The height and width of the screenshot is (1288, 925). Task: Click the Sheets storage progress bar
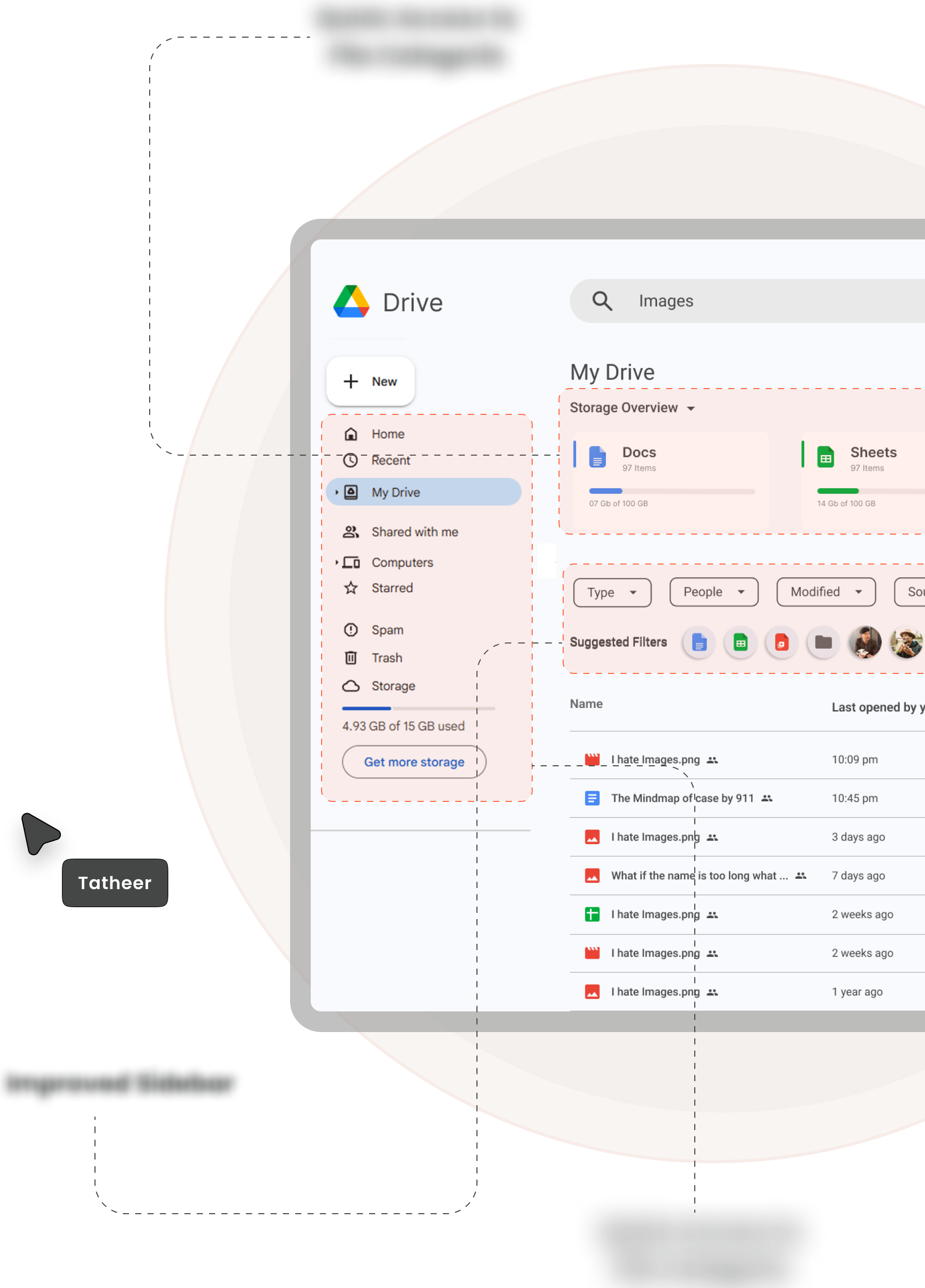[x=870, y=491]
